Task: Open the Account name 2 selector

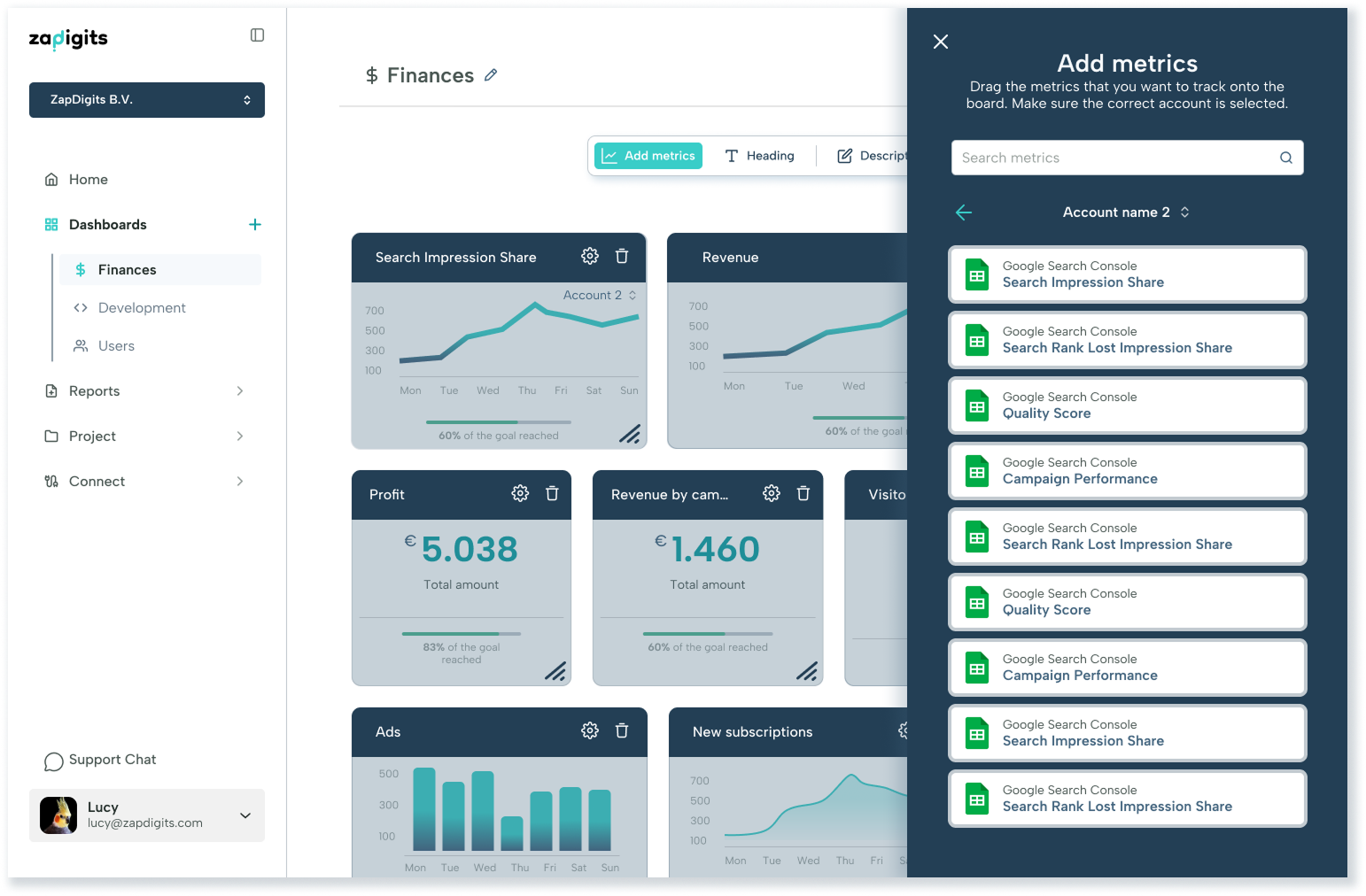Action: pos(1126,212)
